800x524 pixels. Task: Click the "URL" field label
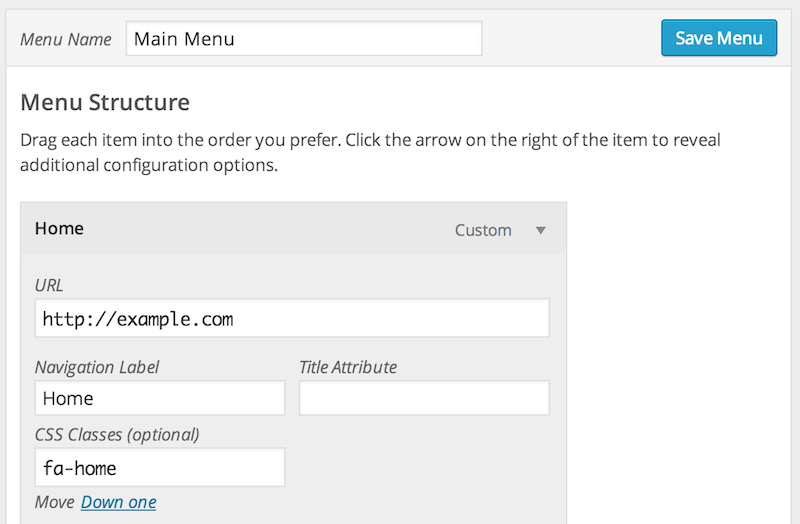tap(49, 285)
